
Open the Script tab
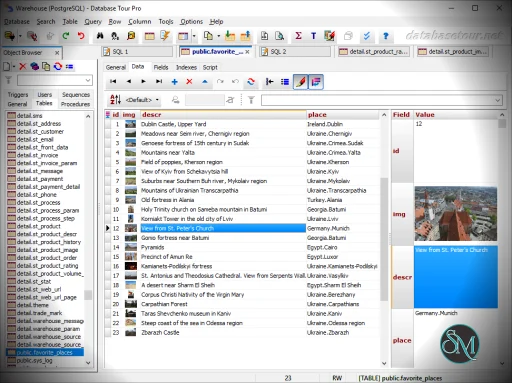click(x=210, y=67)
